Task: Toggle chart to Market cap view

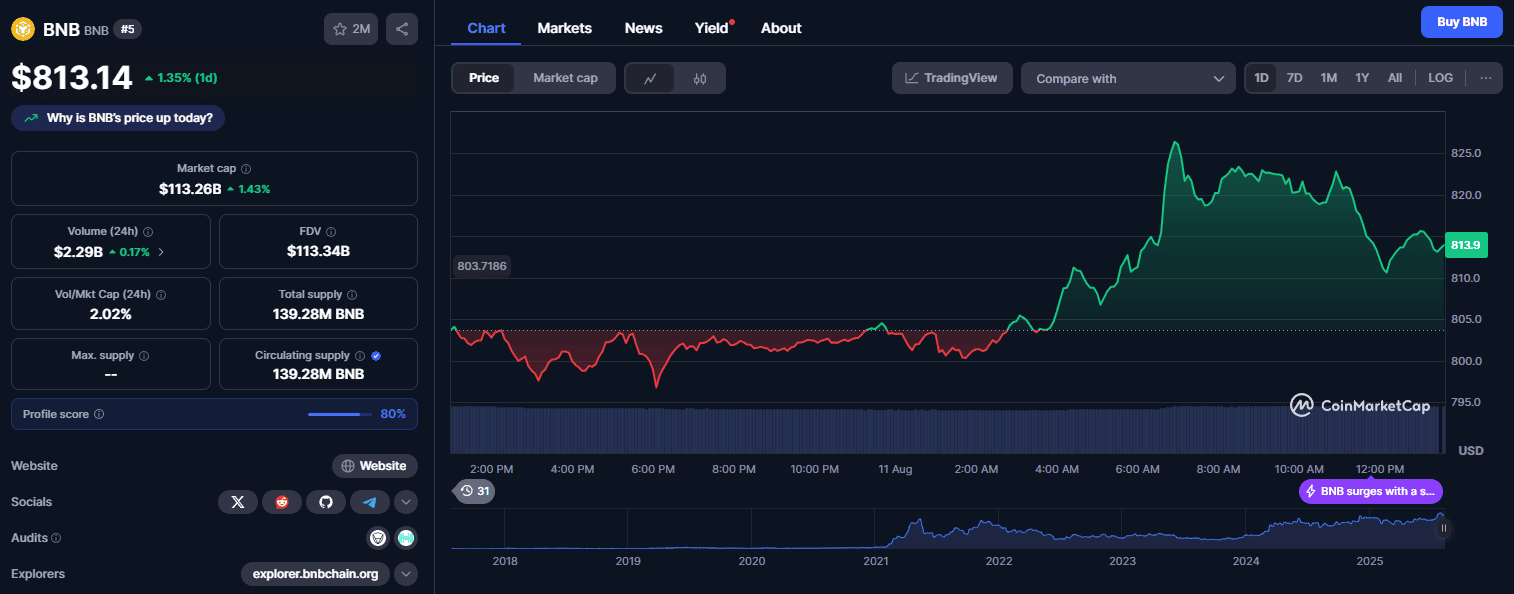Action: point(565,78)
